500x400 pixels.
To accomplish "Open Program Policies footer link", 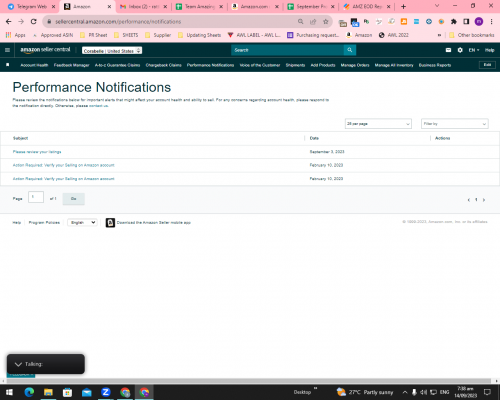I will coord(44,222).
